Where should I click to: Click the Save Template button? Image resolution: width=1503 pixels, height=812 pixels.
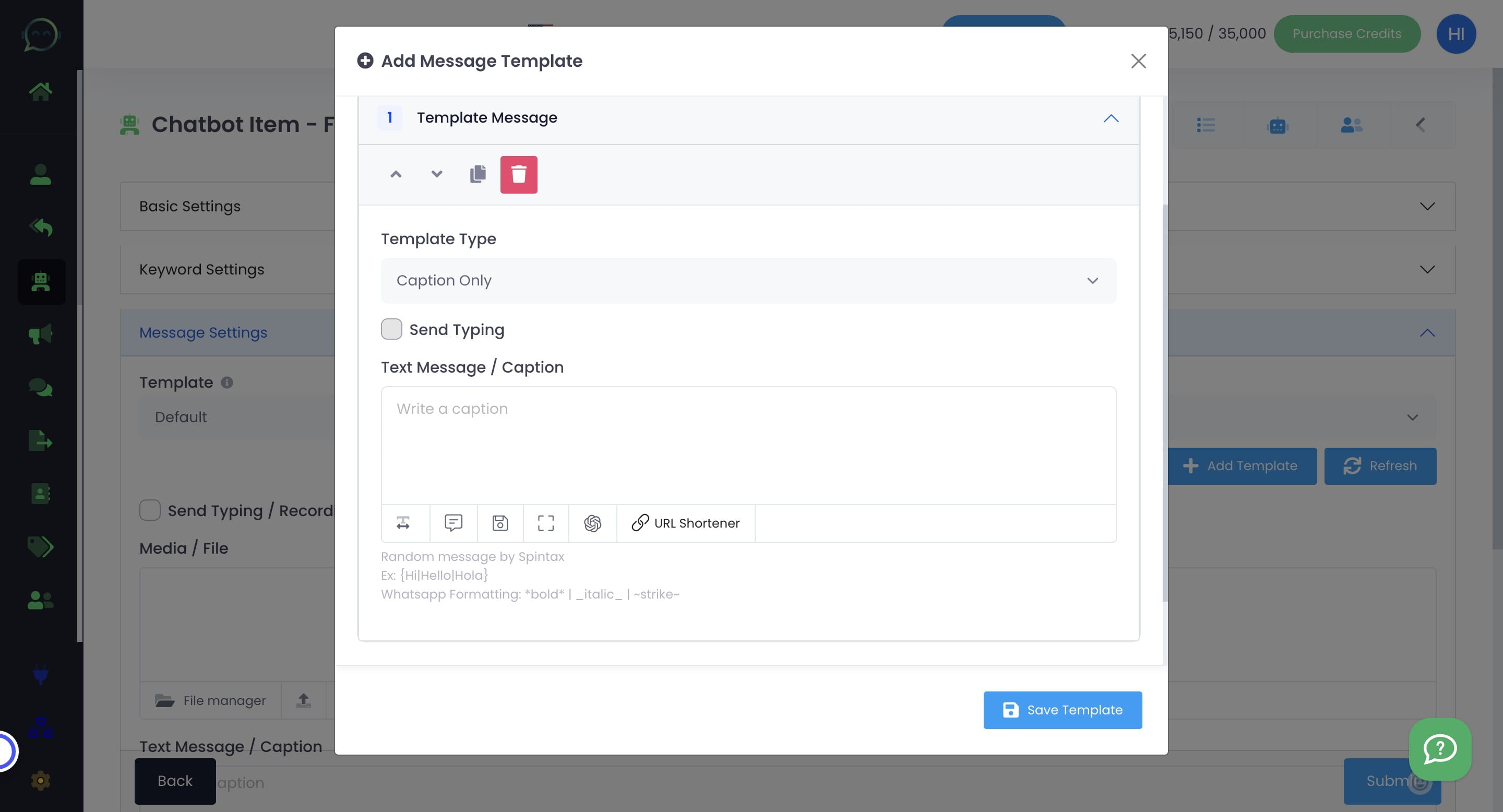[1062, 710]
